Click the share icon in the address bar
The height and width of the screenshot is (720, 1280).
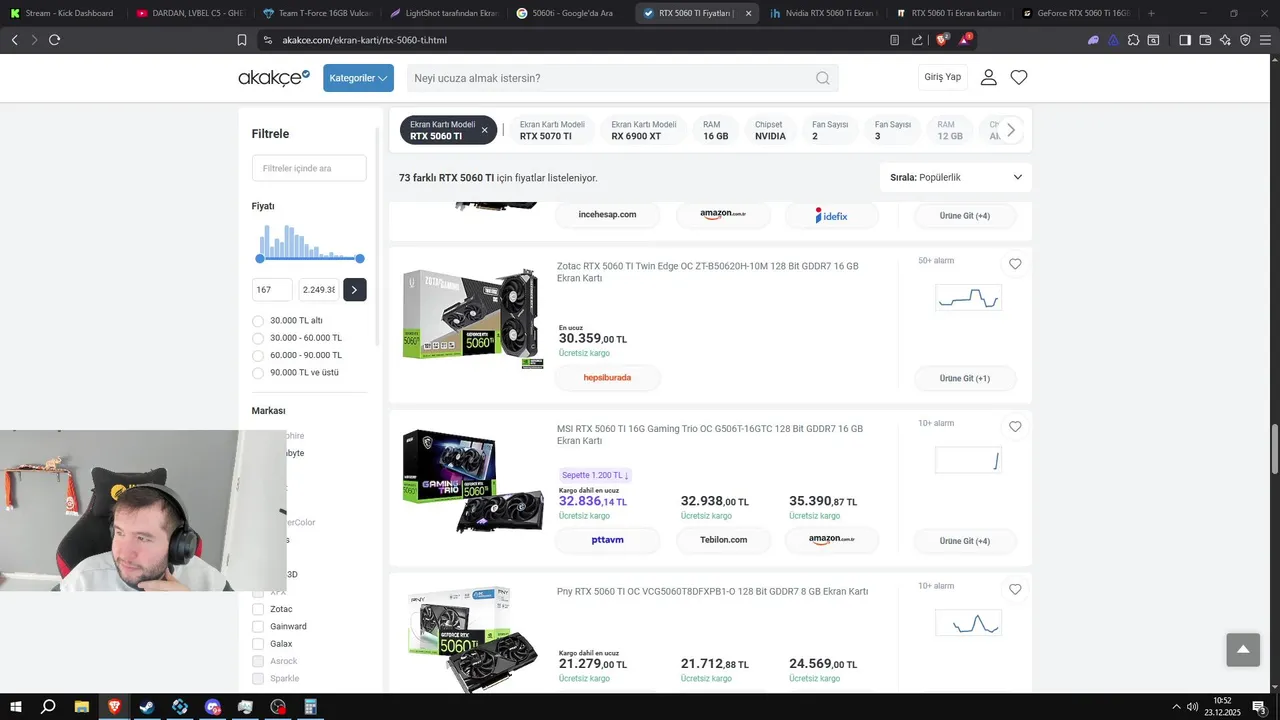(x=917, y=40)
